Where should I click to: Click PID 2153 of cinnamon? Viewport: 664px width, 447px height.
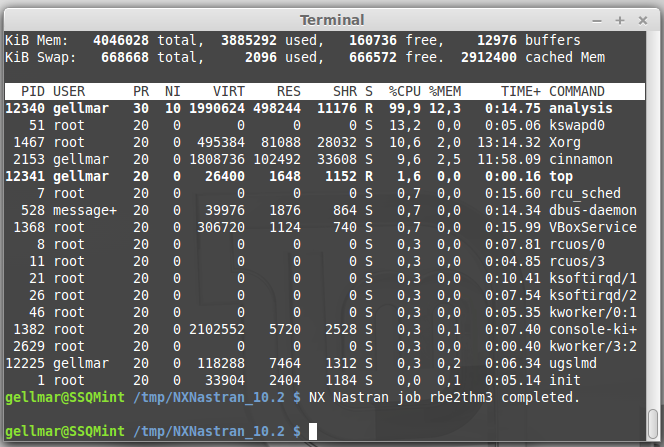click(29, 160)
